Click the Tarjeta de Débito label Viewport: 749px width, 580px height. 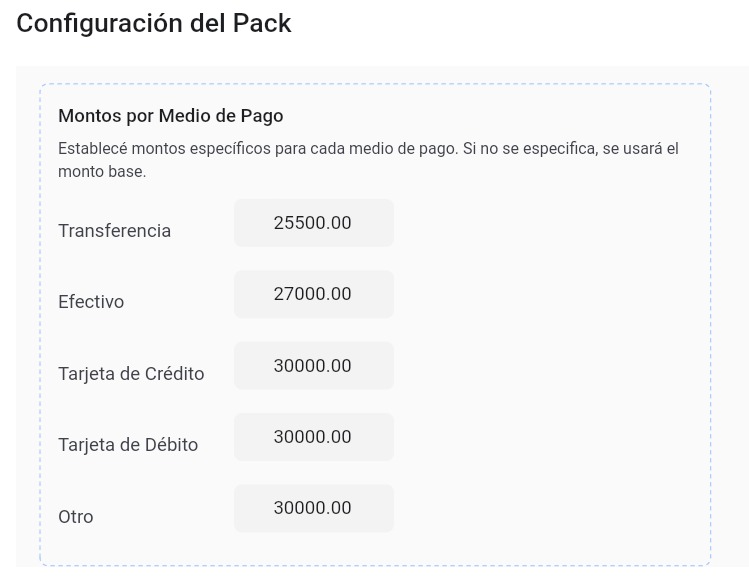tap(128, 445)
